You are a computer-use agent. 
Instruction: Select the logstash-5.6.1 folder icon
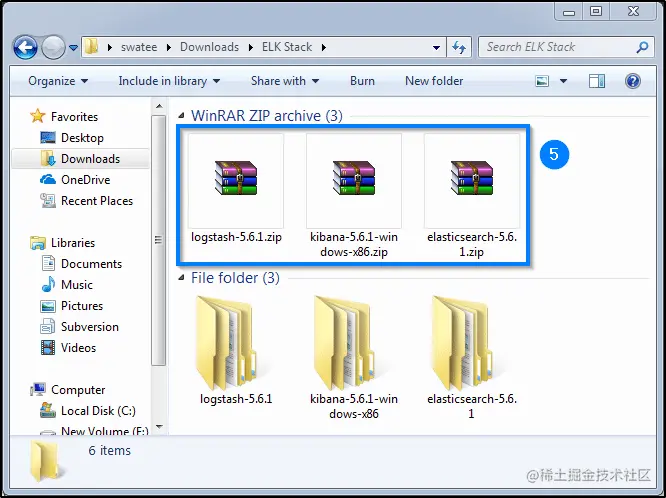pos(226,343)
